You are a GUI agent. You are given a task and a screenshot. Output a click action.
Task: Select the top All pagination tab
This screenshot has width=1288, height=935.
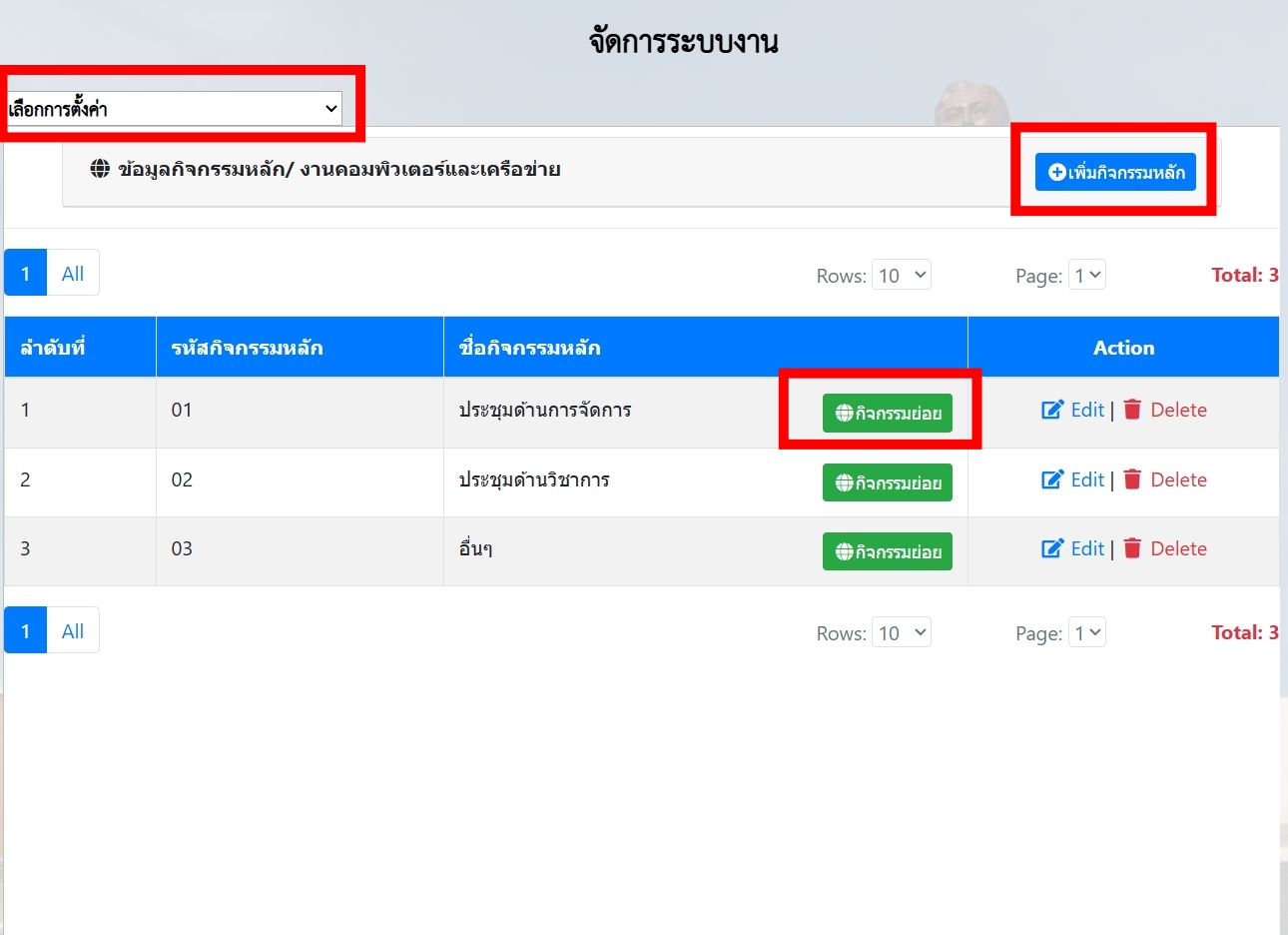pos(73,274)
